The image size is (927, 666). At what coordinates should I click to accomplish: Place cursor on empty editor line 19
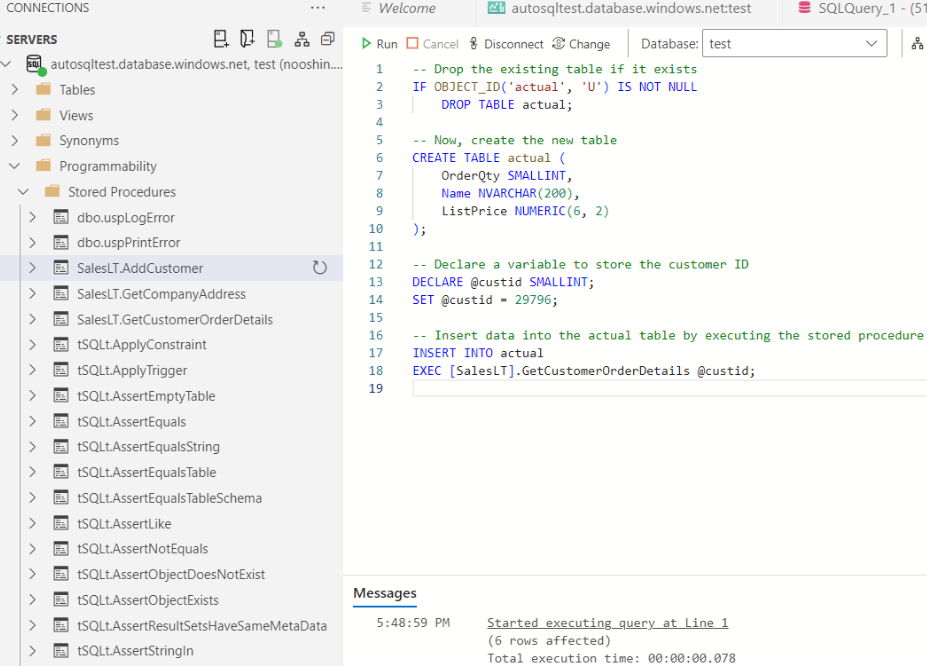[669, 388]
